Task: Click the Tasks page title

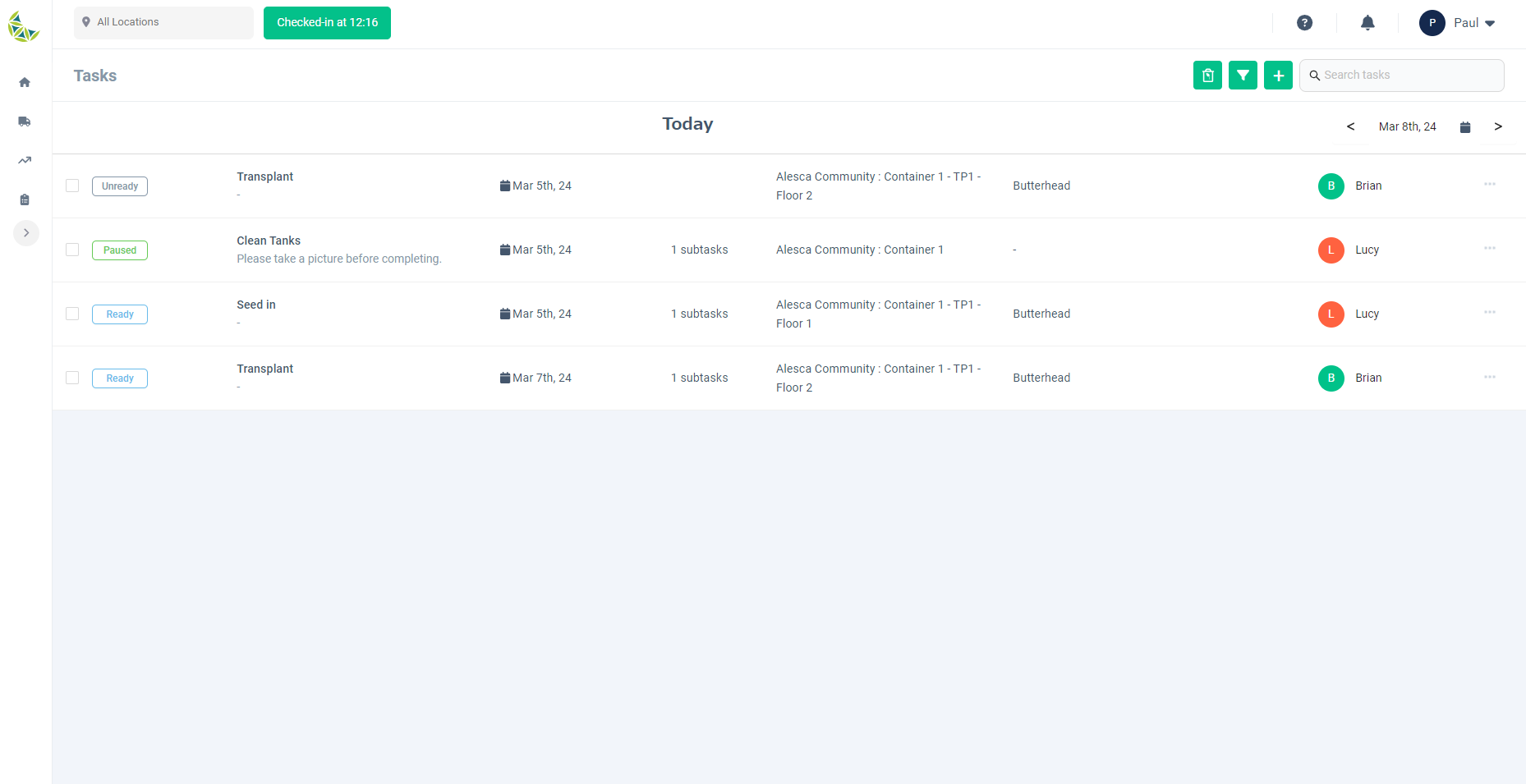Action: point(95,76)
